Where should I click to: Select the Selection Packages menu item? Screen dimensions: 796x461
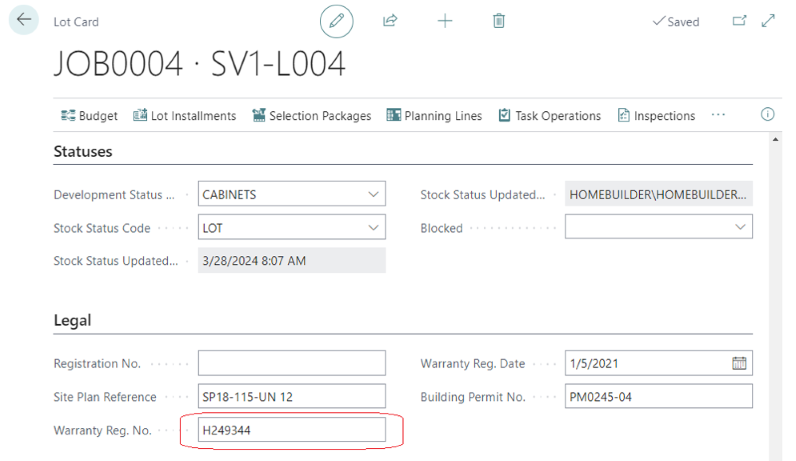click(x=311, y=116)
